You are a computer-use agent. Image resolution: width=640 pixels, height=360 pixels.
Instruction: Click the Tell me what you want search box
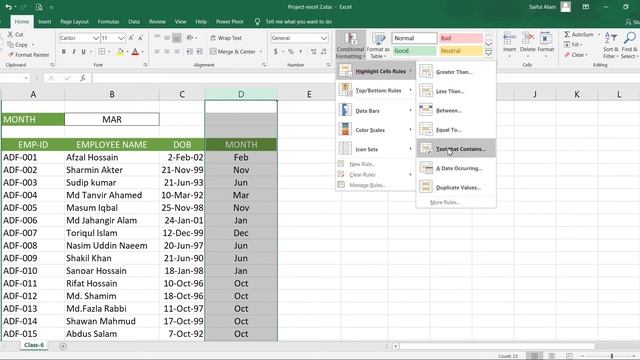click(x=298, y=22)
